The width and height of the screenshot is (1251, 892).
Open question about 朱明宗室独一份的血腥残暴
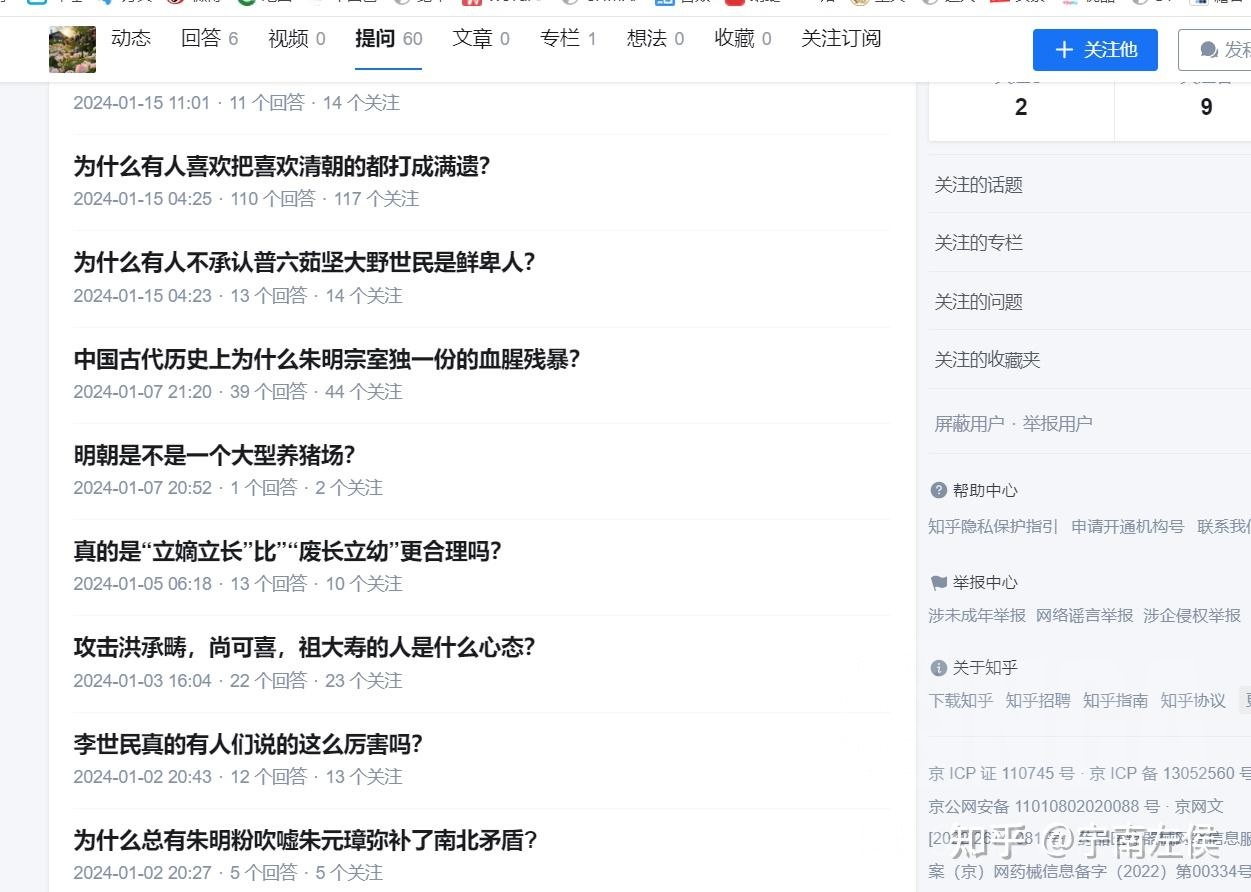click(327, 359)
